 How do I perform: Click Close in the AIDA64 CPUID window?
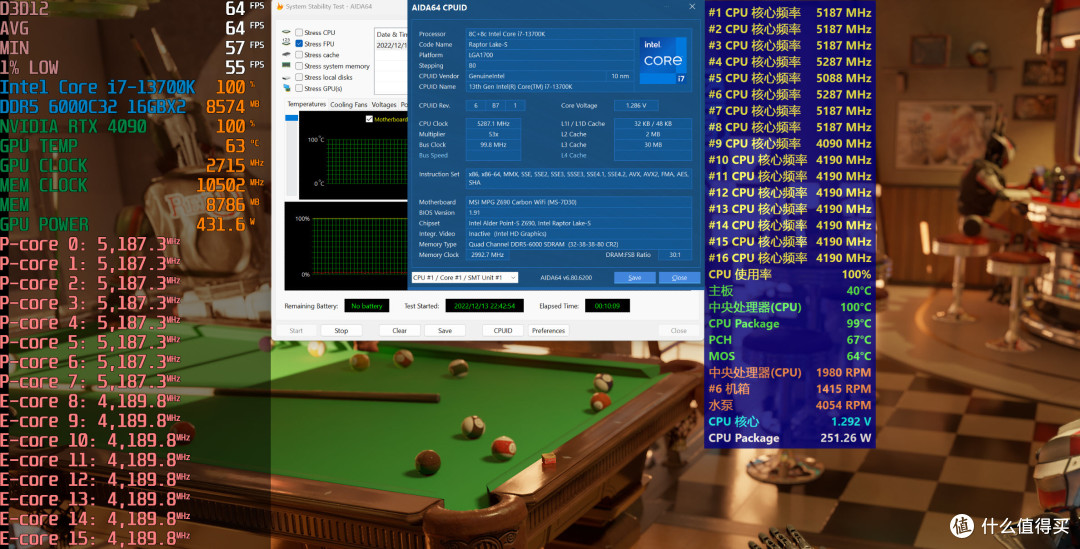pyautogui.click(x=679, y=278)
